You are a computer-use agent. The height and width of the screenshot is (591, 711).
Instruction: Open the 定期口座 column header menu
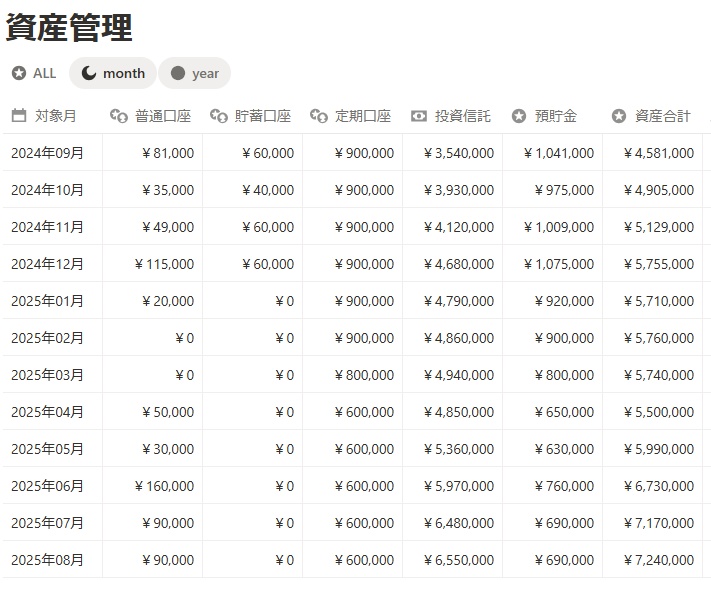[x=352, y=116]
